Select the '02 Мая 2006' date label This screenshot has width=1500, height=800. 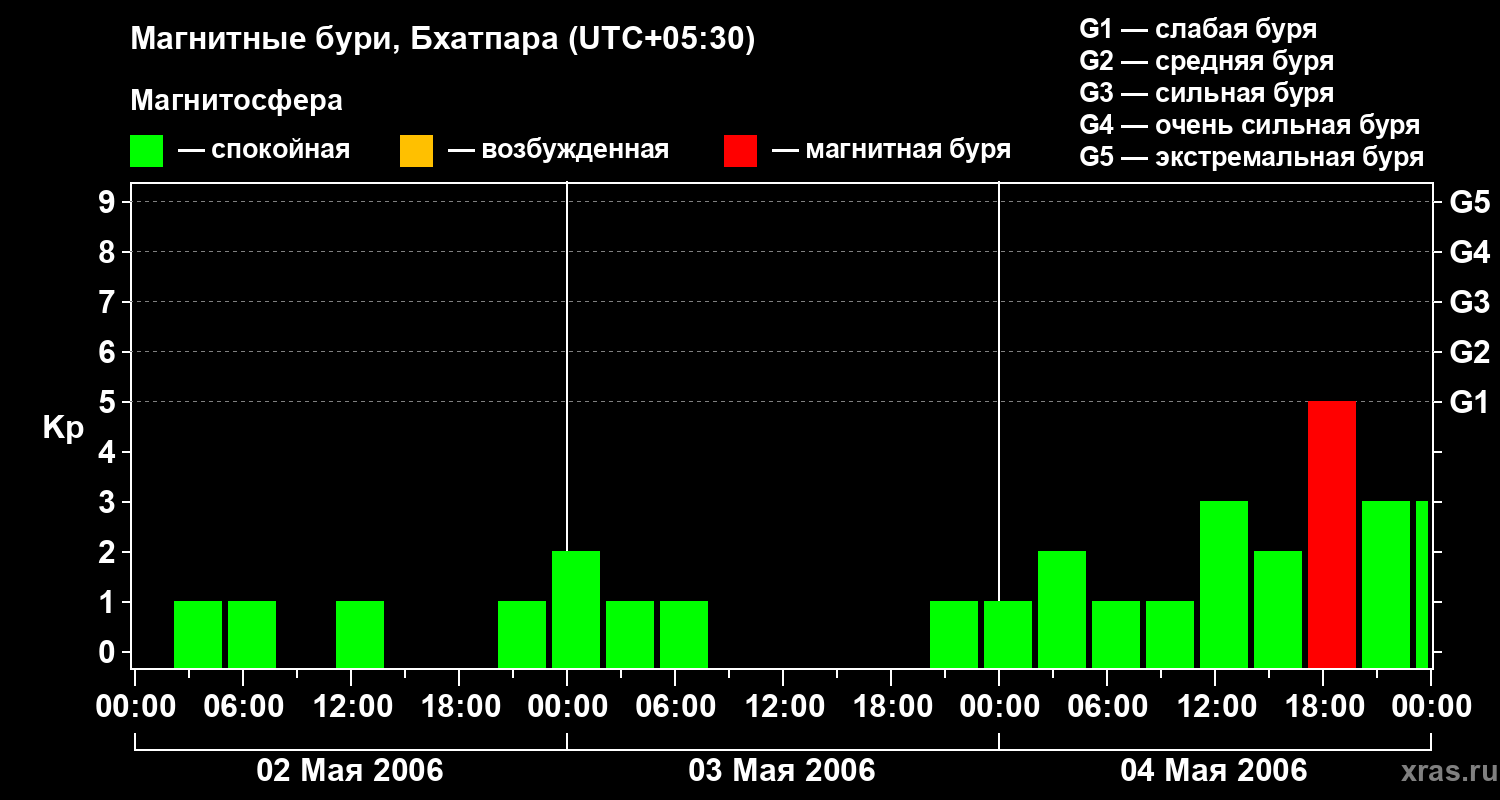pos(350,771)
